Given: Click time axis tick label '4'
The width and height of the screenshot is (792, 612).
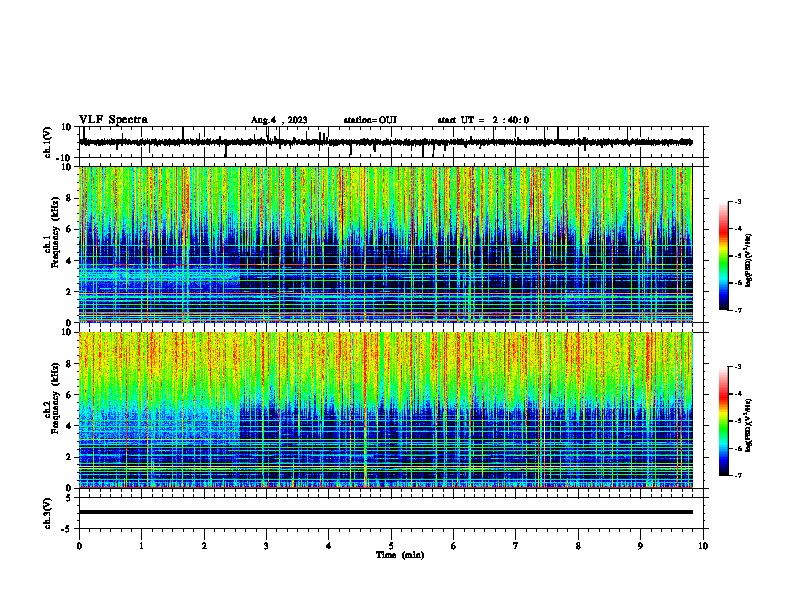Looking at the screenshot, I should pos(329,546).
